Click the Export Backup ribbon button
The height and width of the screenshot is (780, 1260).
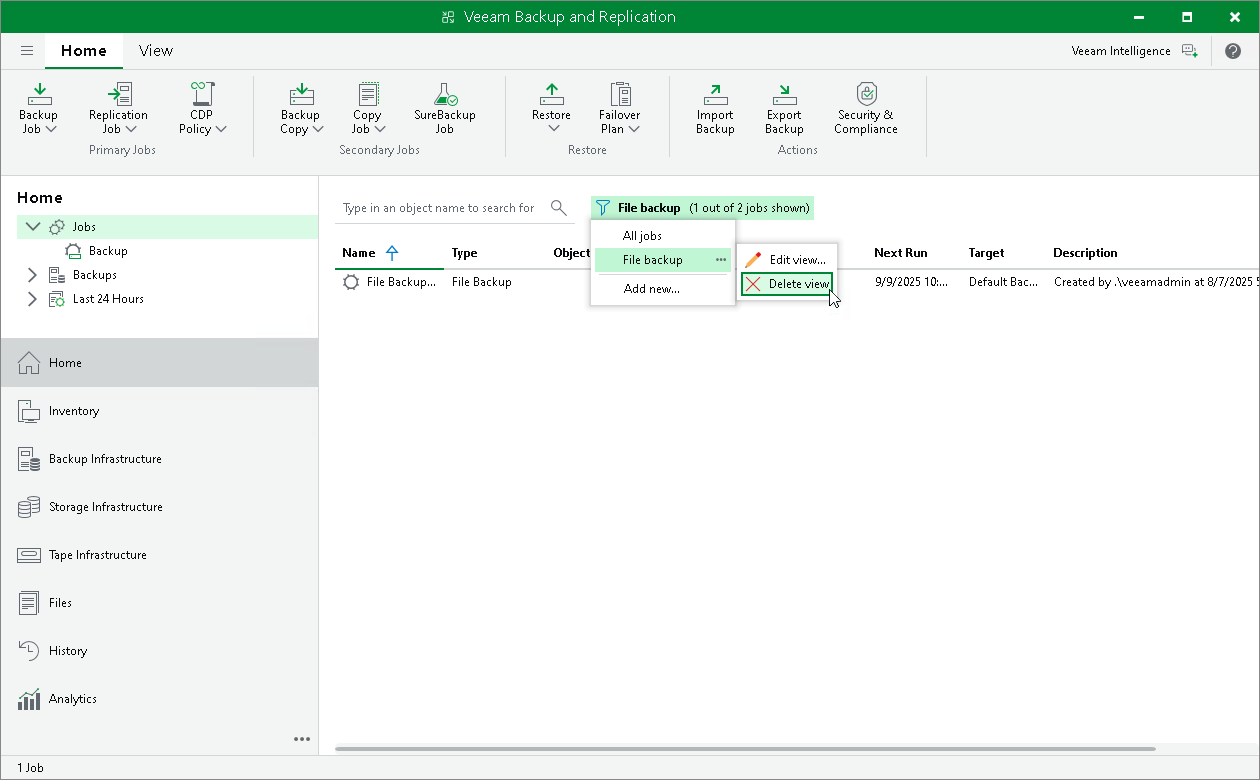[x=784, y=108]
